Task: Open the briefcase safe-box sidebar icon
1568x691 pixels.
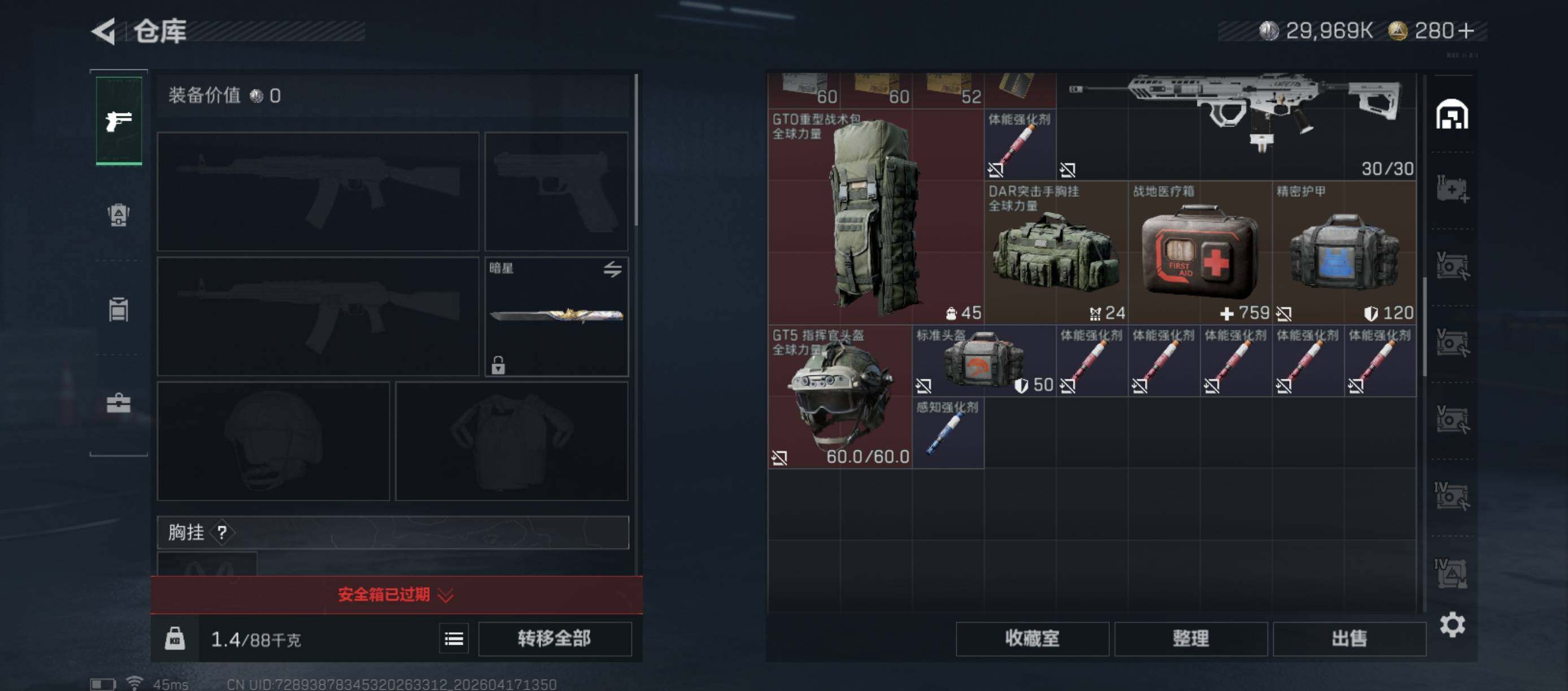Action: point(119,403)
